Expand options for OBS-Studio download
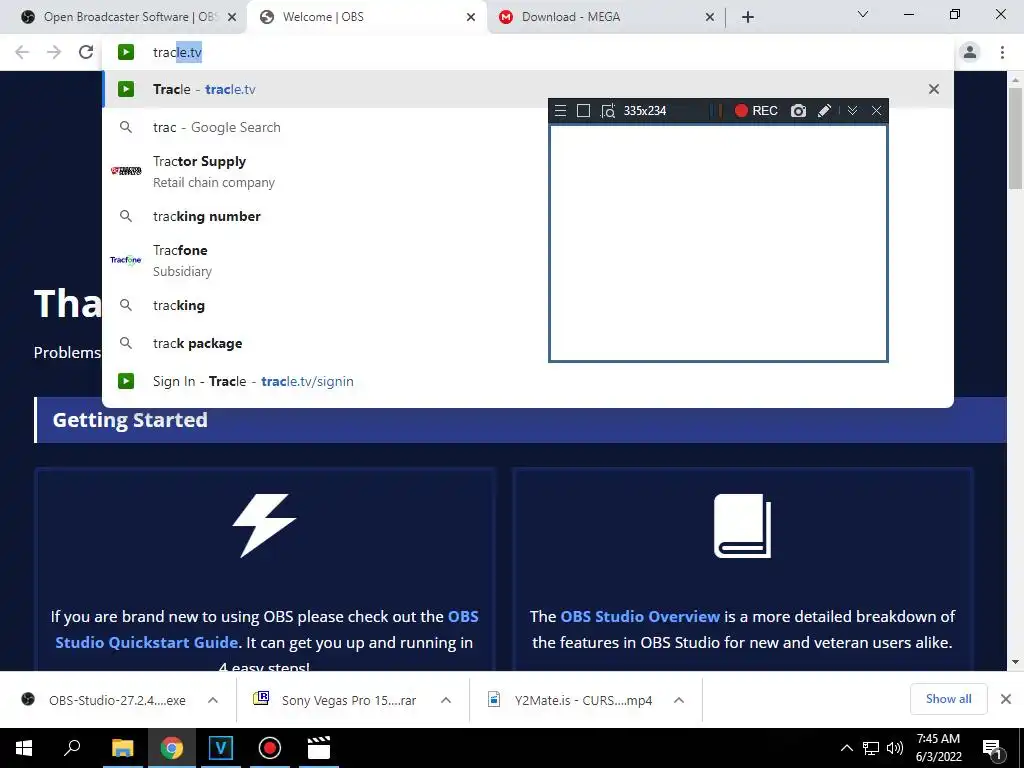 tap(213, 700)
